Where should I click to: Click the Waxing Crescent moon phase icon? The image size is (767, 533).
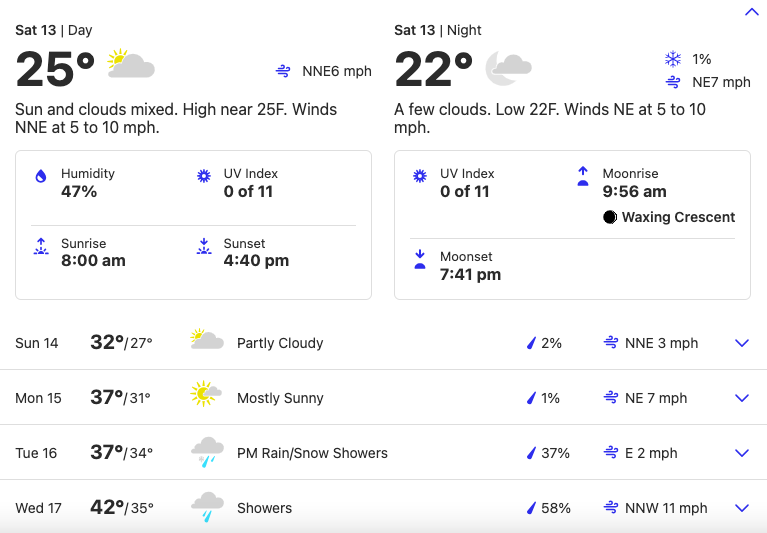pos(609,217)
